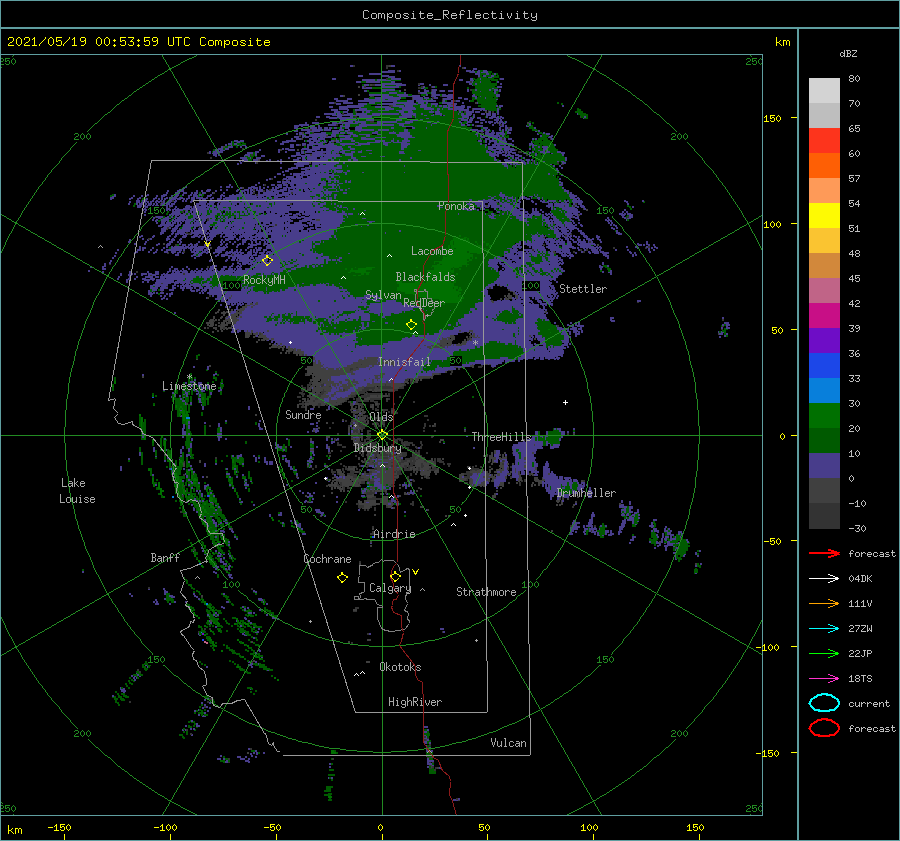Click the Calgary city label
Viewport: 900px width, 841px height.
pos(390,588)
